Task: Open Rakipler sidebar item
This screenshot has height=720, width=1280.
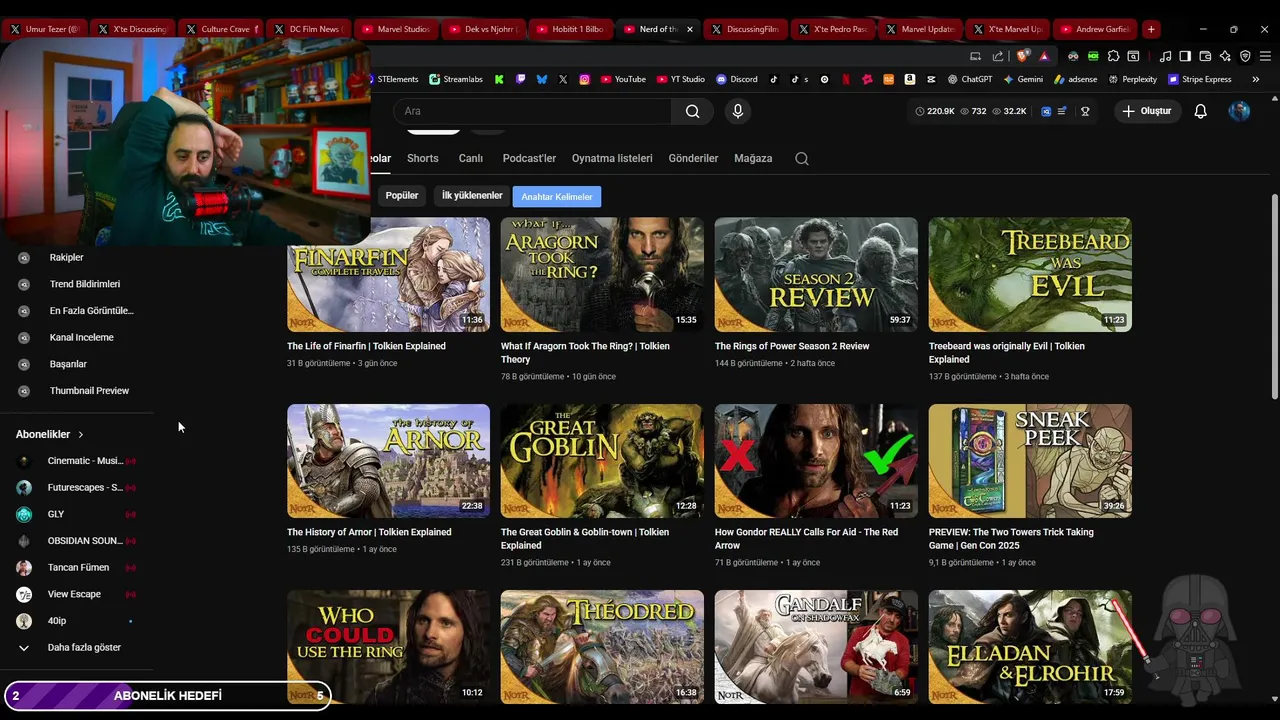Action: (66, 257)
